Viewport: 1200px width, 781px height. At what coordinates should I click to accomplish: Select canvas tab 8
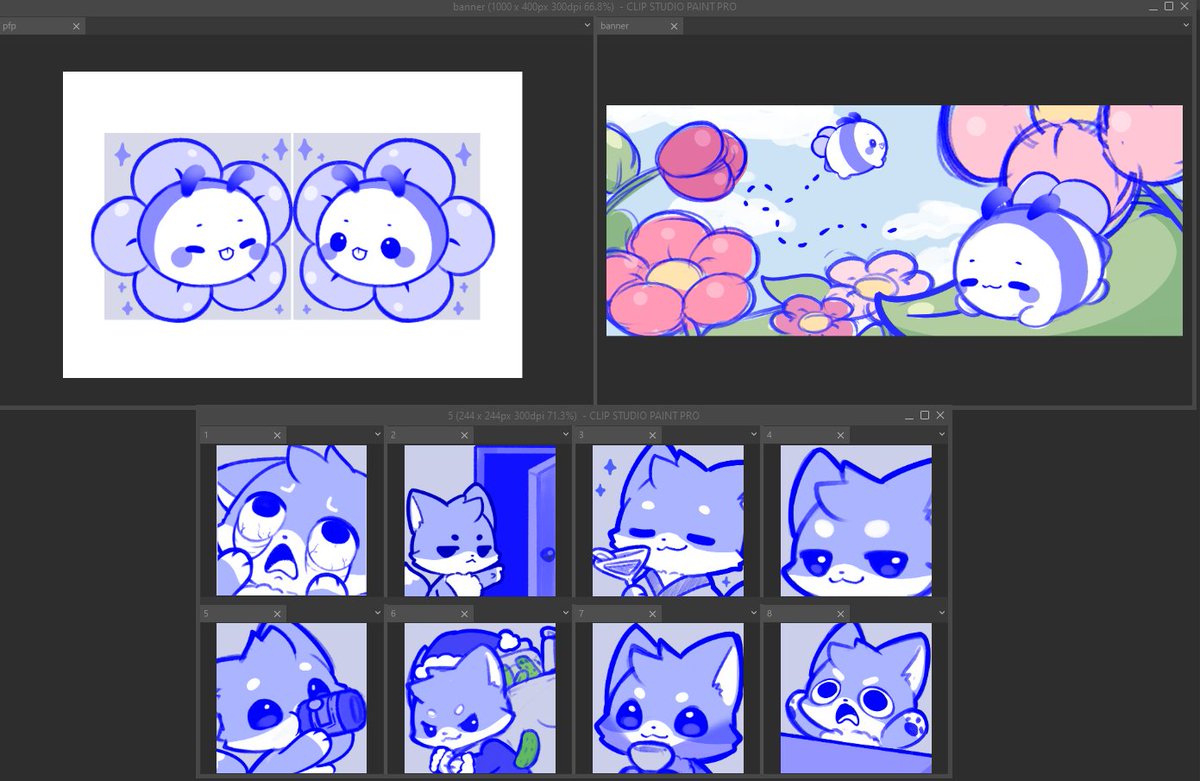click(795, 612)
